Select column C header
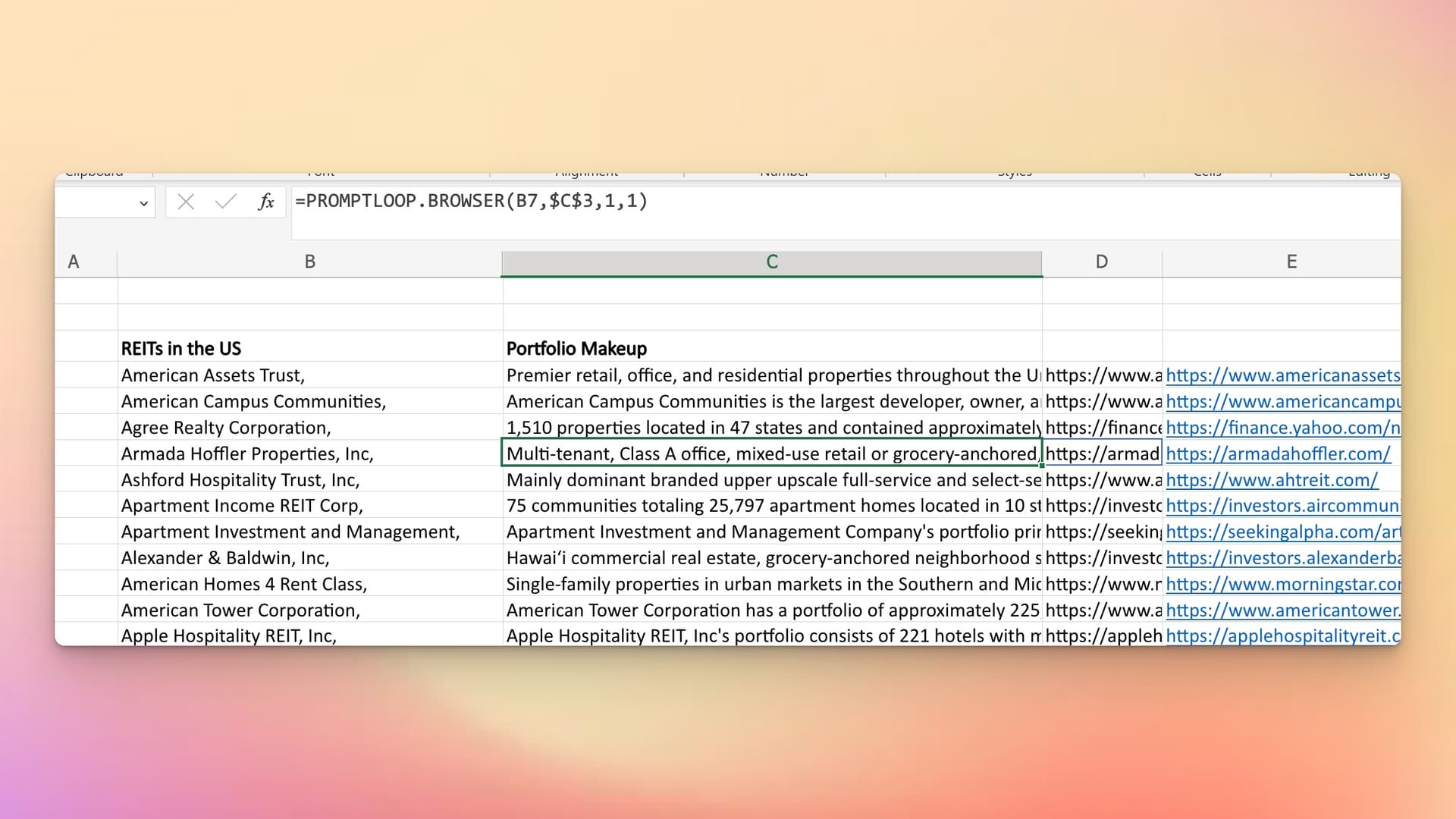Viewport: 1456px width, 819px height. [772, 262]
